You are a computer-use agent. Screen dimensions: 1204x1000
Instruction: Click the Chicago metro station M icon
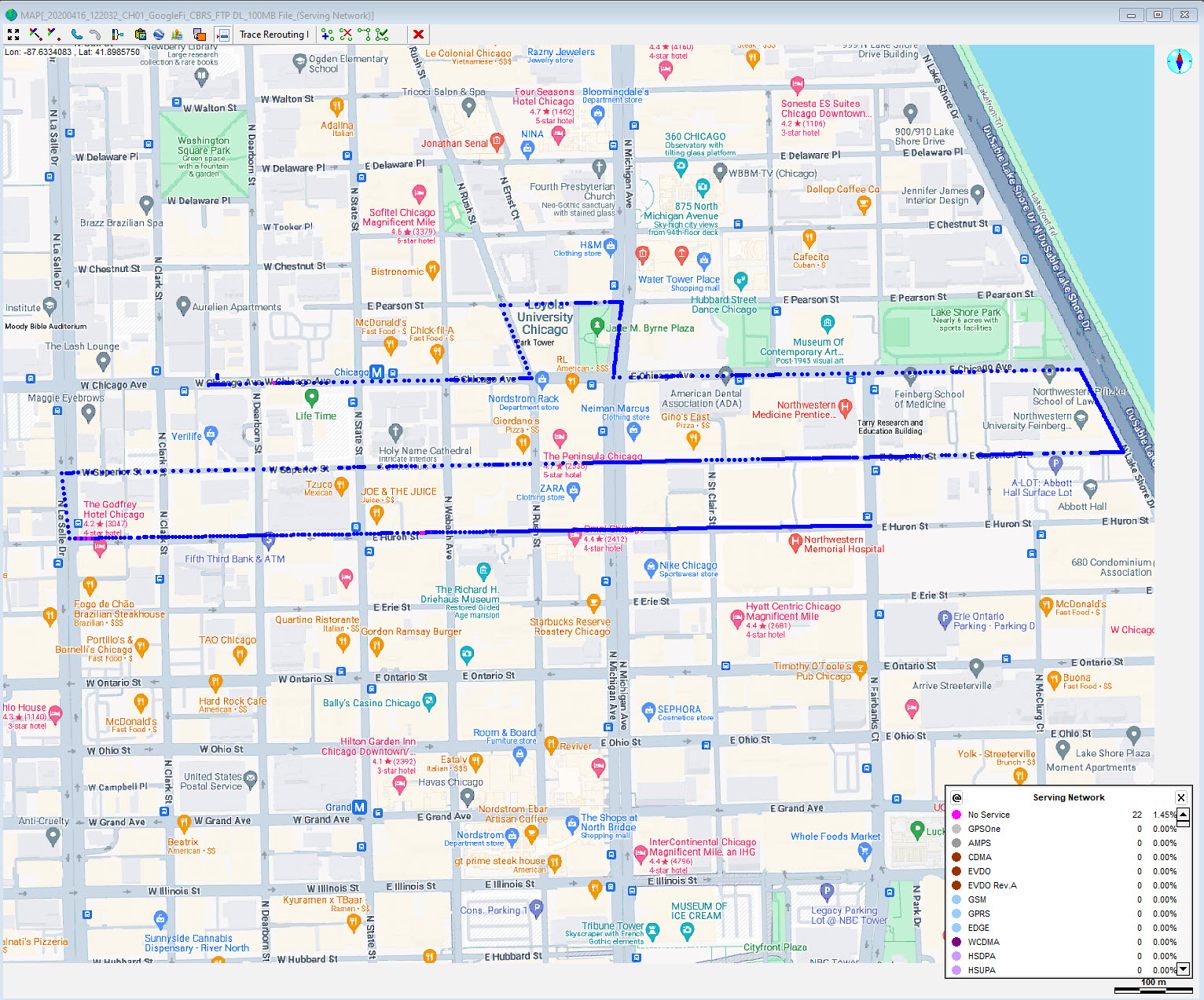[377, 372]
